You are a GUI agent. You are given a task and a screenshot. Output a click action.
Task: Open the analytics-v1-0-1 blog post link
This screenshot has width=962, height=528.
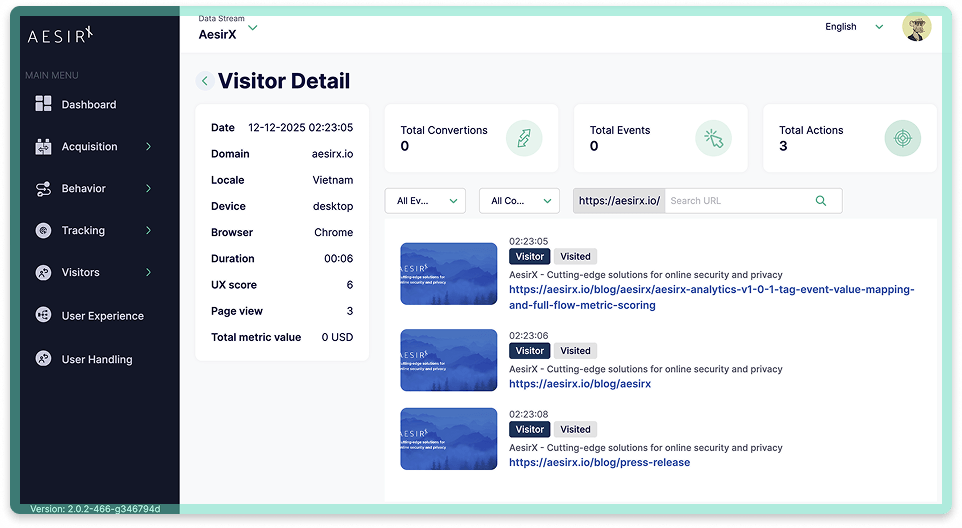pos(712,297)
